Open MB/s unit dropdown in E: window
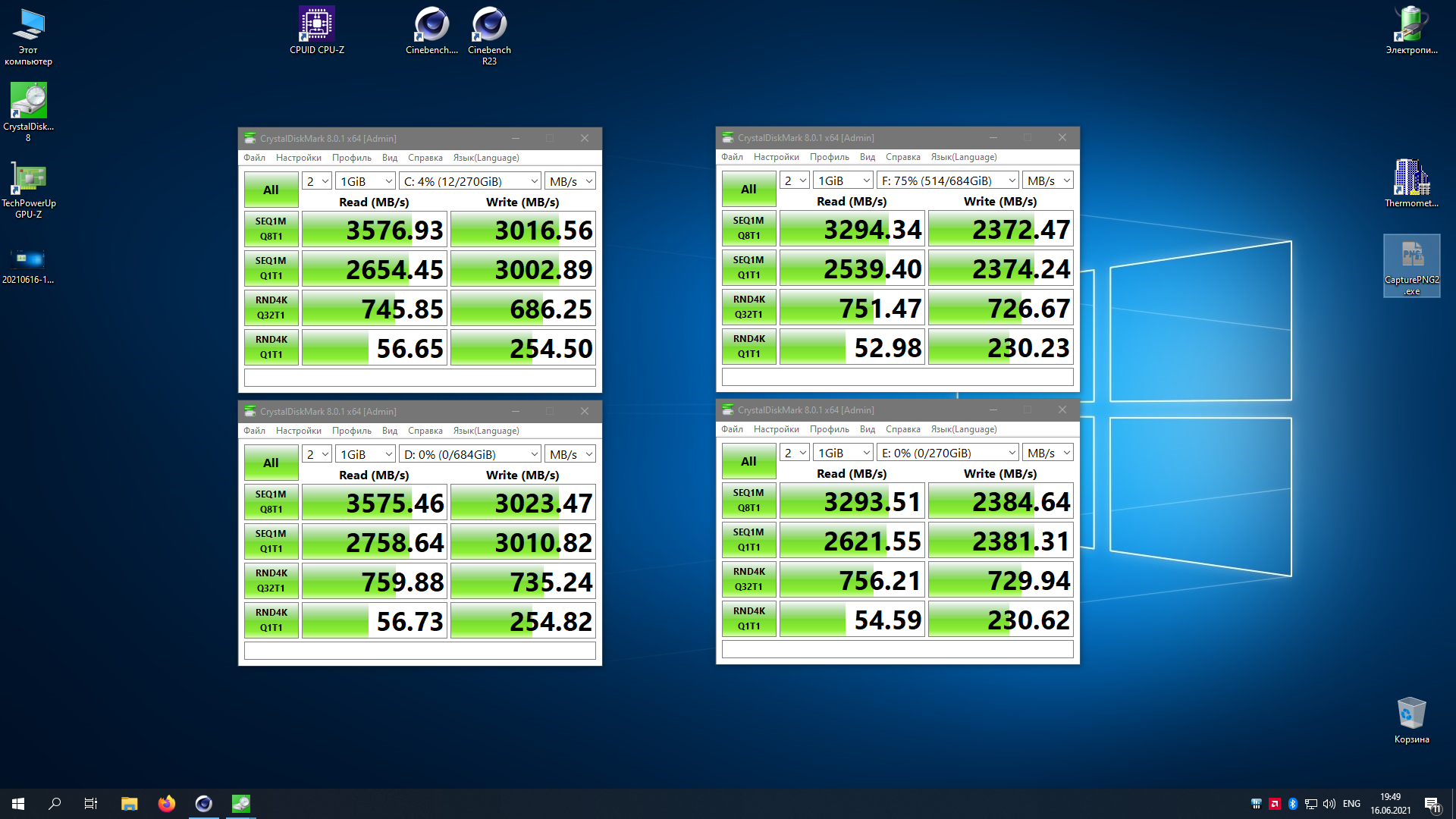This screenshot has width=1456, height=819. click(1048, 453)
